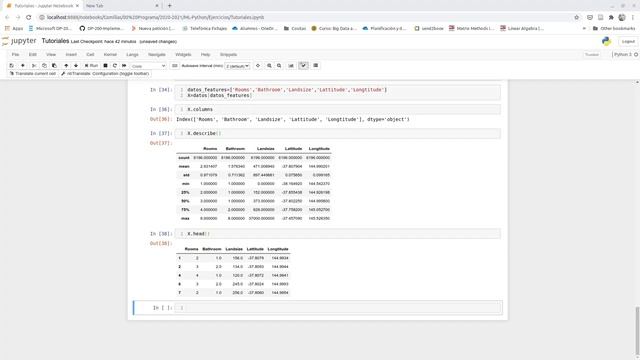Open the Cositas bookmark folder
The image size is (640, 360).
click(x=295, y=29)
